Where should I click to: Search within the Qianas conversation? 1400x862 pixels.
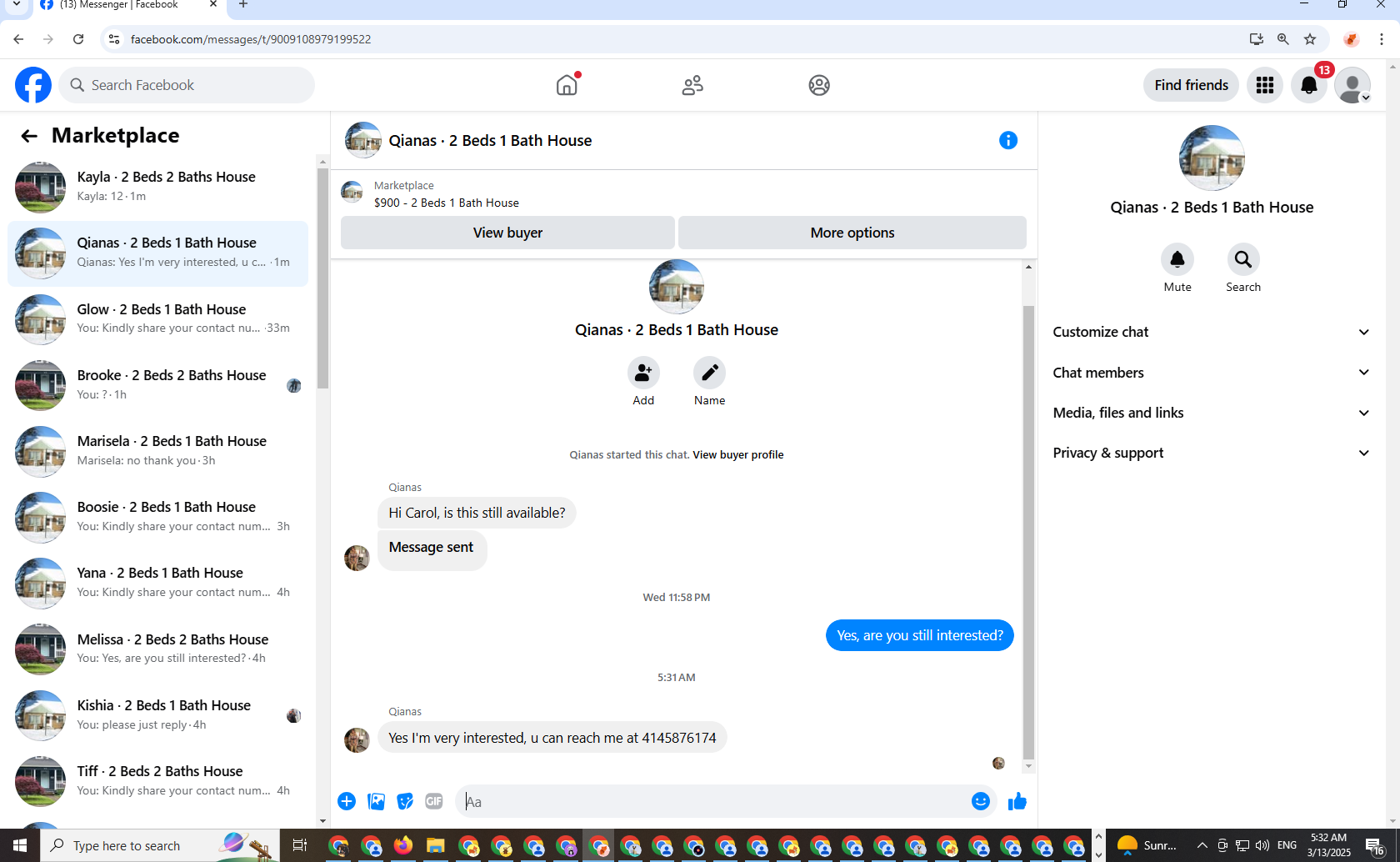point(1243,259)
